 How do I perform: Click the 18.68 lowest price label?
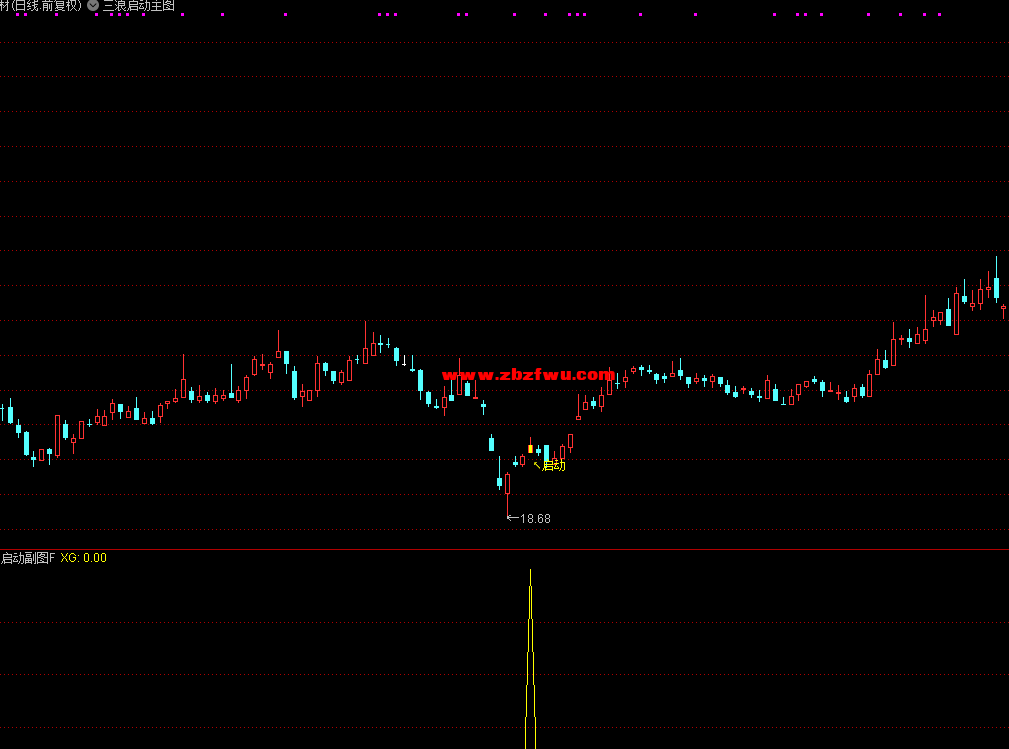click(x=536, y=518)
